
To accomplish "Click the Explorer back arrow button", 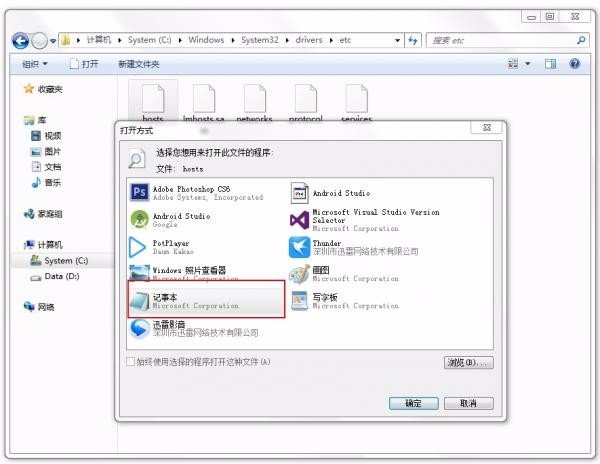I will 20,41.
